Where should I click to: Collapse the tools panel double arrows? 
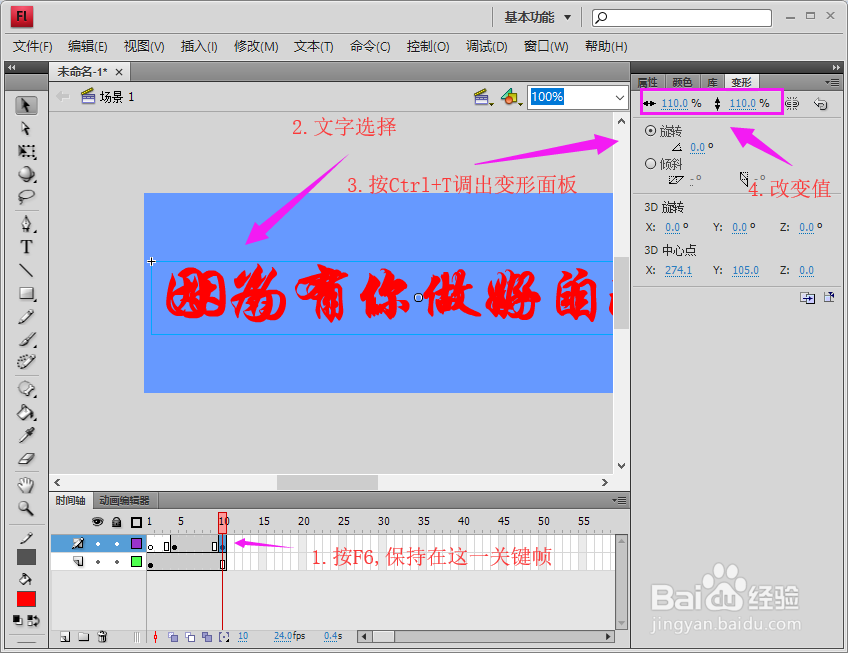[12, 68]
